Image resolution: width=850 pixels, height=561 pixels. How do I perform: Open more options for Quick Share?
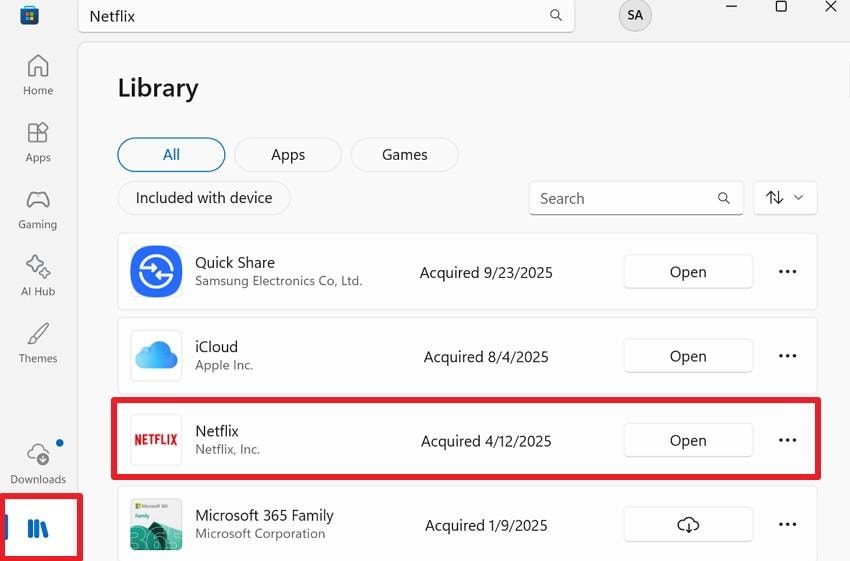tap(787, 272)
